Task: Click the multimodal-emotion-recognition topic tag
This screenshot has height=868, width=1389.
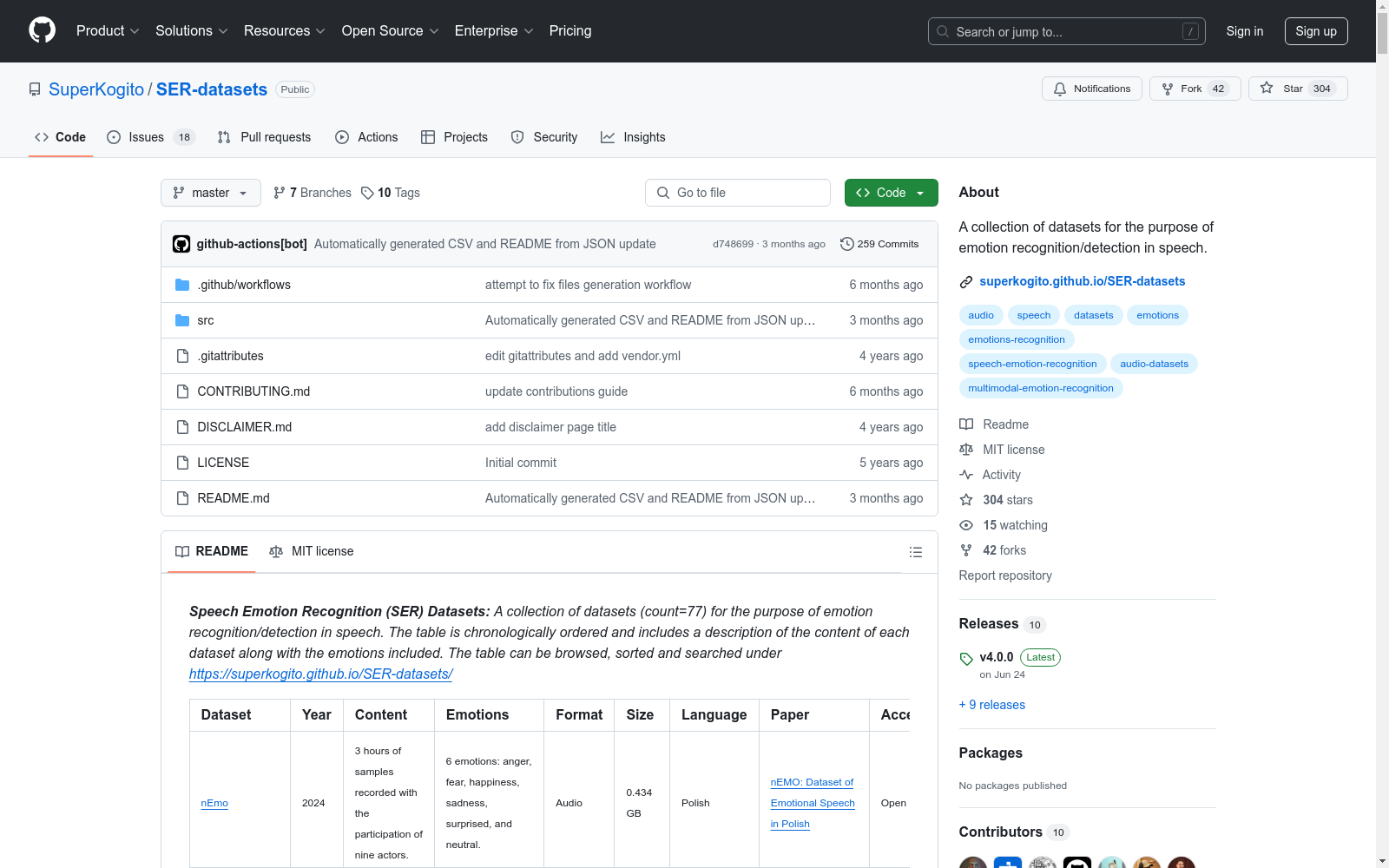Action: (x=1041, y=388)
